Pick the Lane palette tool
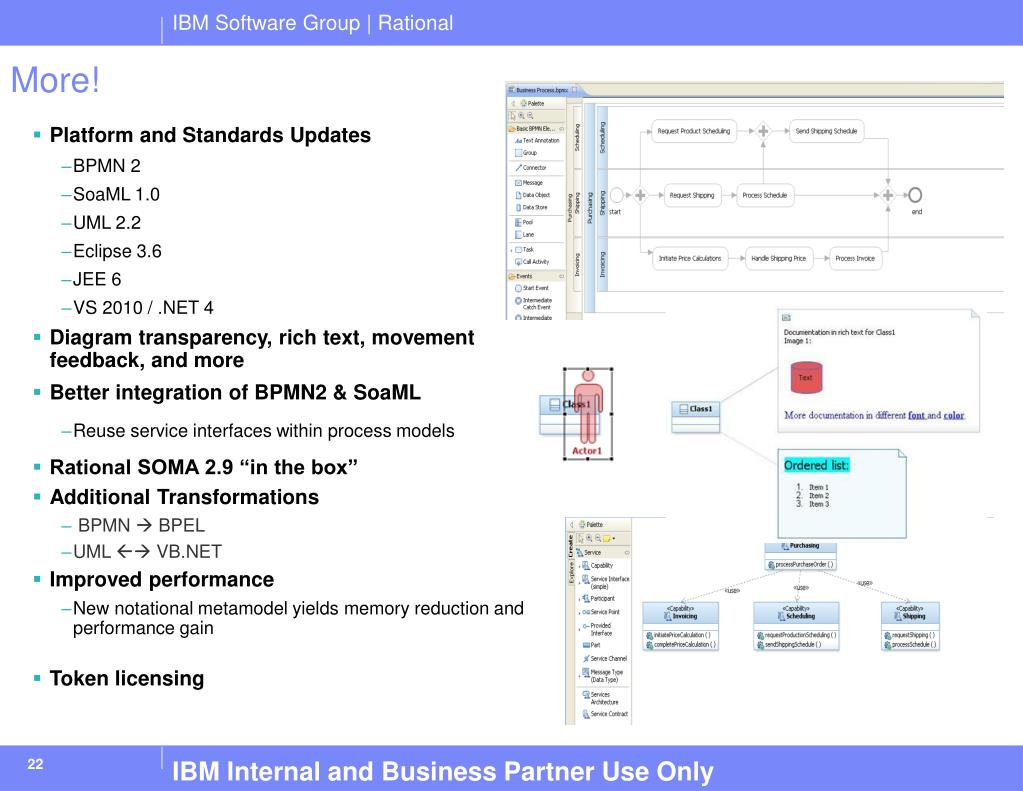1023x791 pixels. tap(525, 235)
